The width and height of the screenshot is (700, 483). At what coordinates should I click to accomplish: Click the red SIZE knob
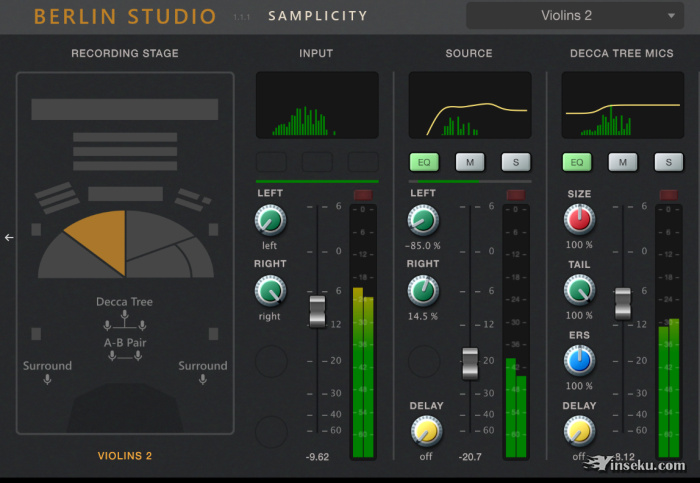pos(580,220)
